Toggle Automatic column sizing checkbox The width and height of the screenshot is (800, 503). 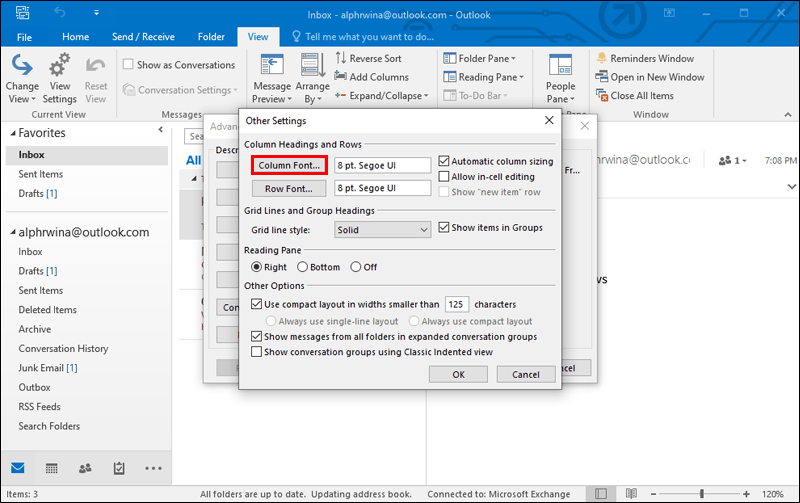coord(444,161)
